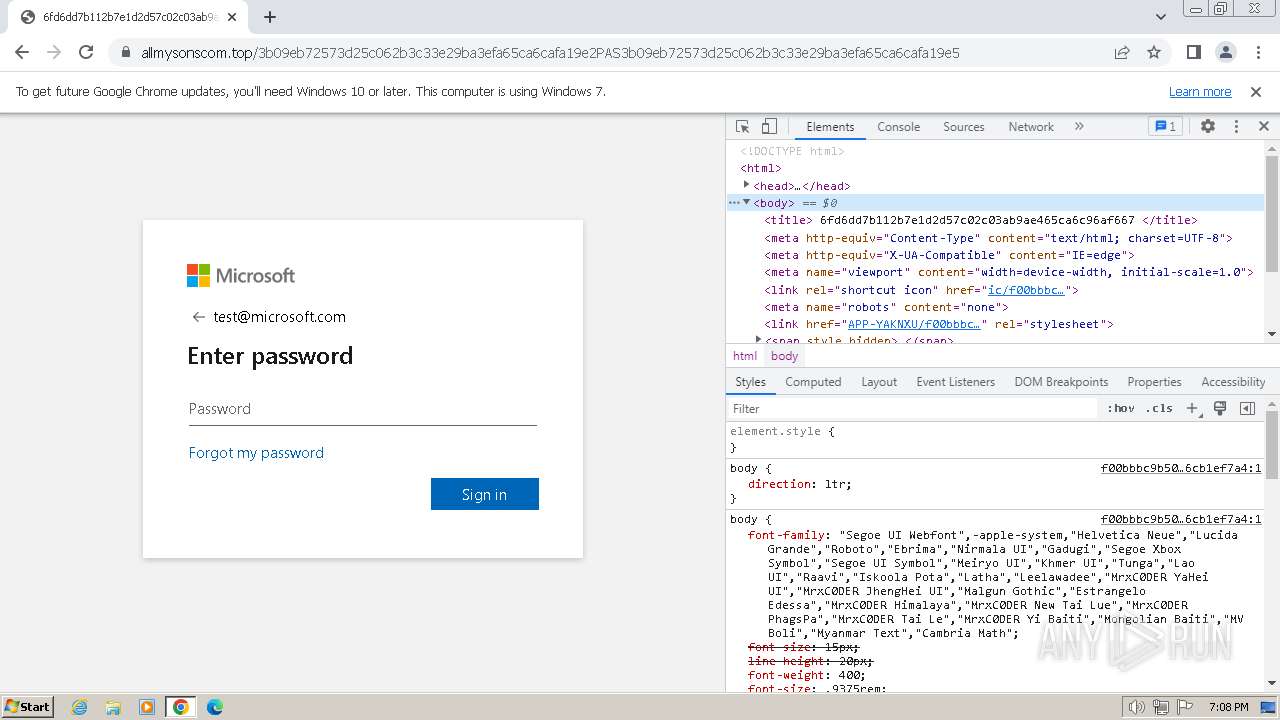Screen dimensions: 1280x720
Task: Dismiss the Chrome update notification bar
Action: (1256, 91)
